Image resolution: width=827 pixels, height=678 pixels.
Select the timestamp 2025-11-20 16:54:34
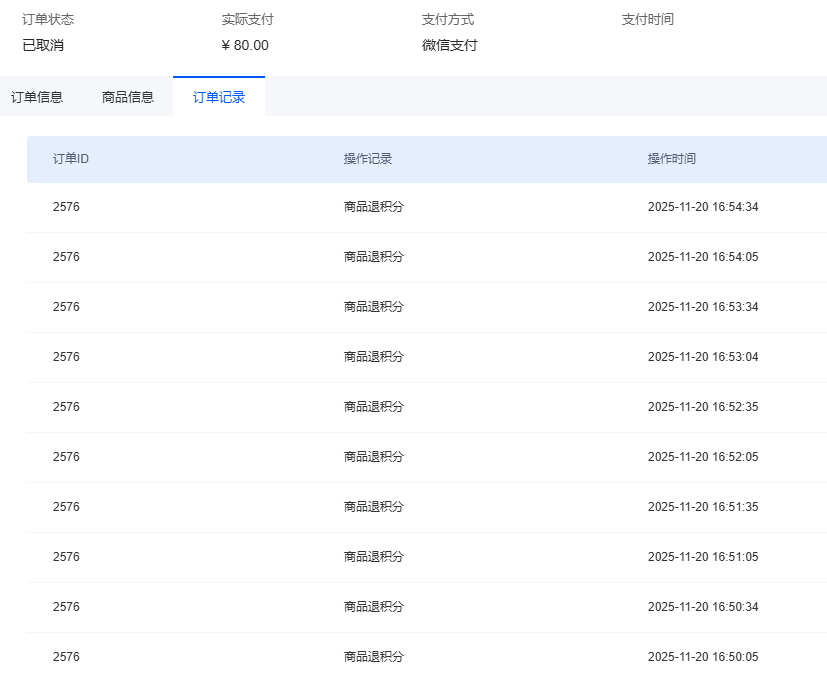click(x=703, y=207)
